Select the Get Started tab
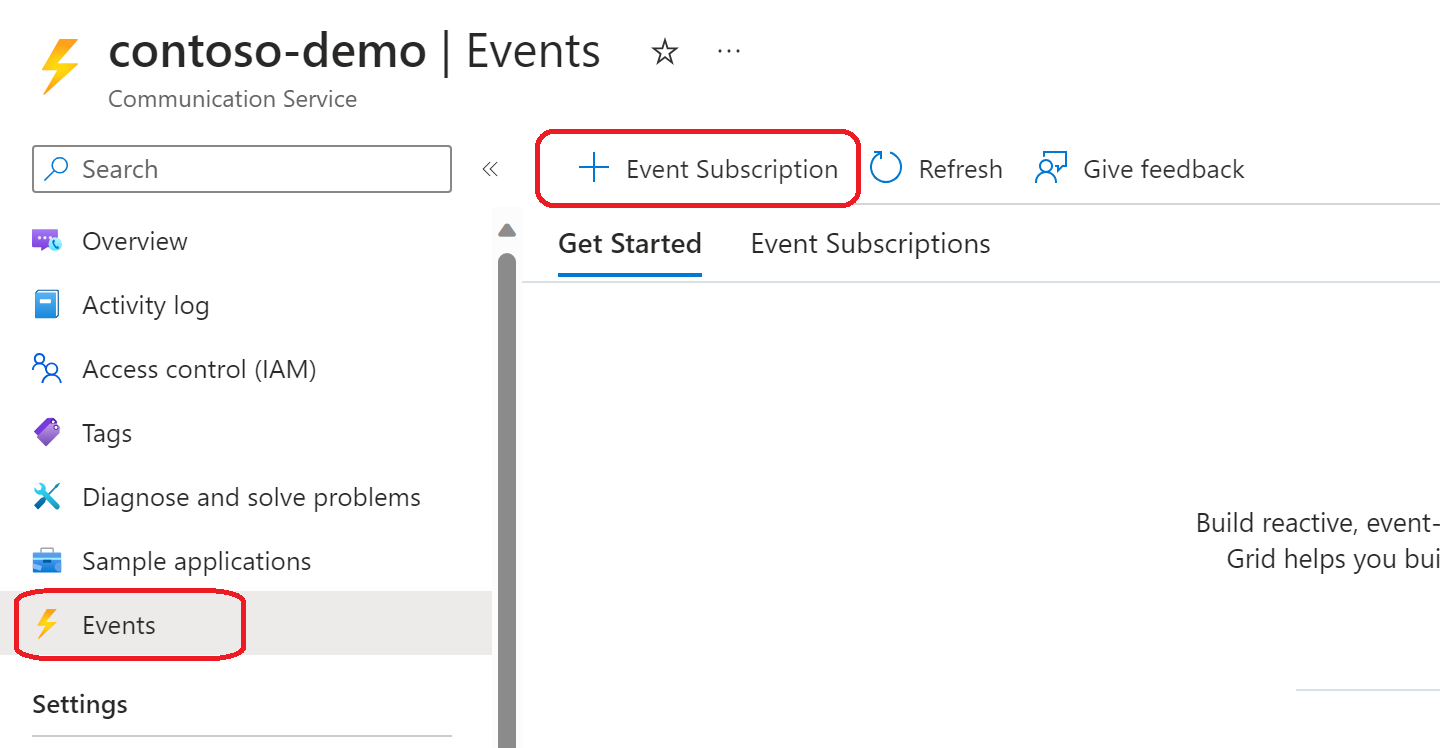The image size is (1440, 748). pyautogui.click(x=629, y=244)
